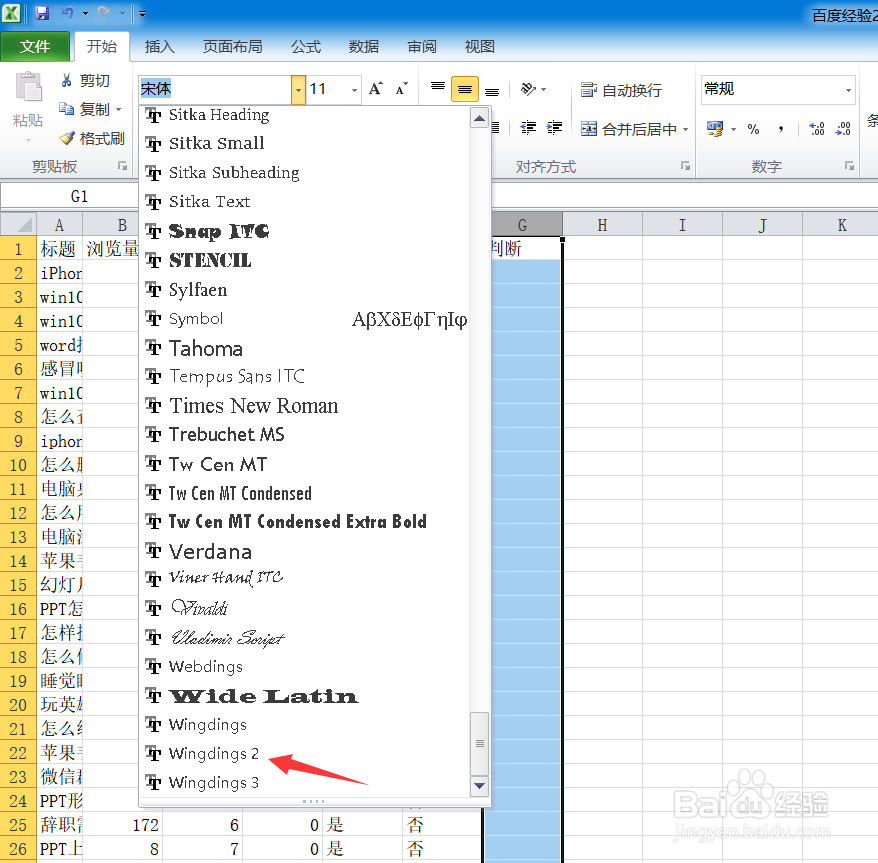The height and width of the screenshot is (863, 878).
Task: Click the bottom align icon
Action: pos(492,90)
